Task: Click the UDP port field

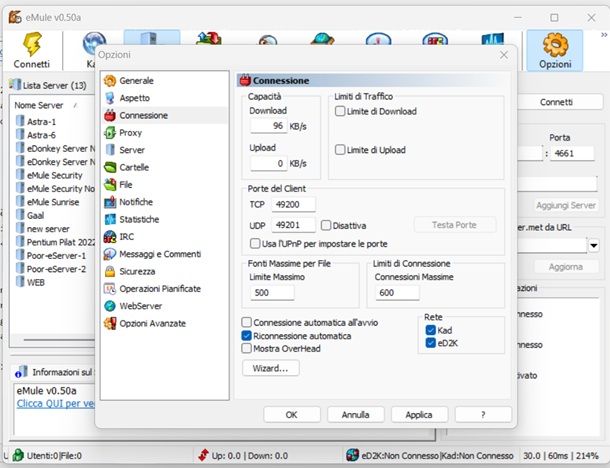Action: [x=293, y=225]
